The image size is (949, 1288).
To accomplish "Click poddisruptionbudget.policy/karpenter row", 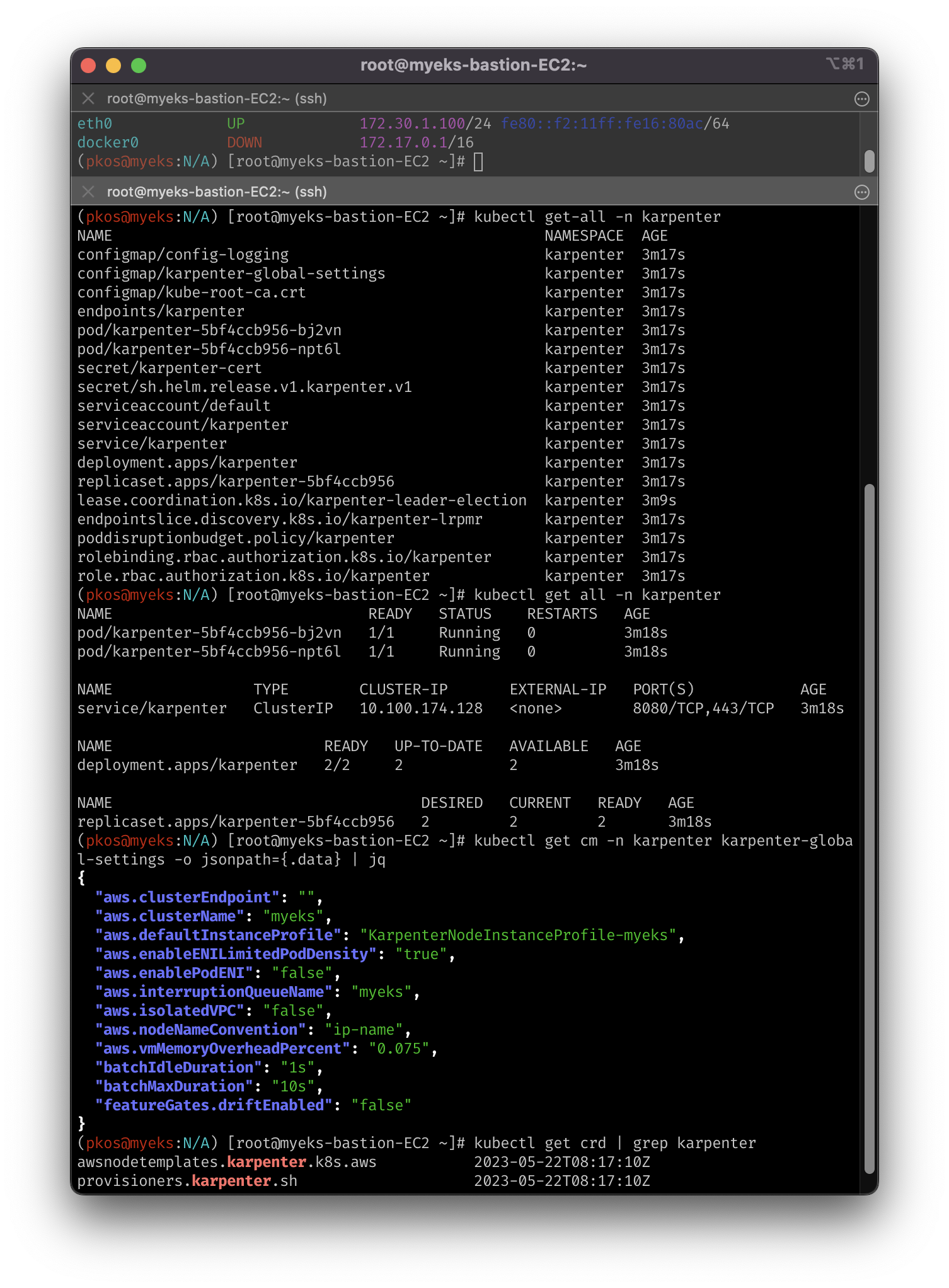I will pyautogui.click(x=381, y=538).
